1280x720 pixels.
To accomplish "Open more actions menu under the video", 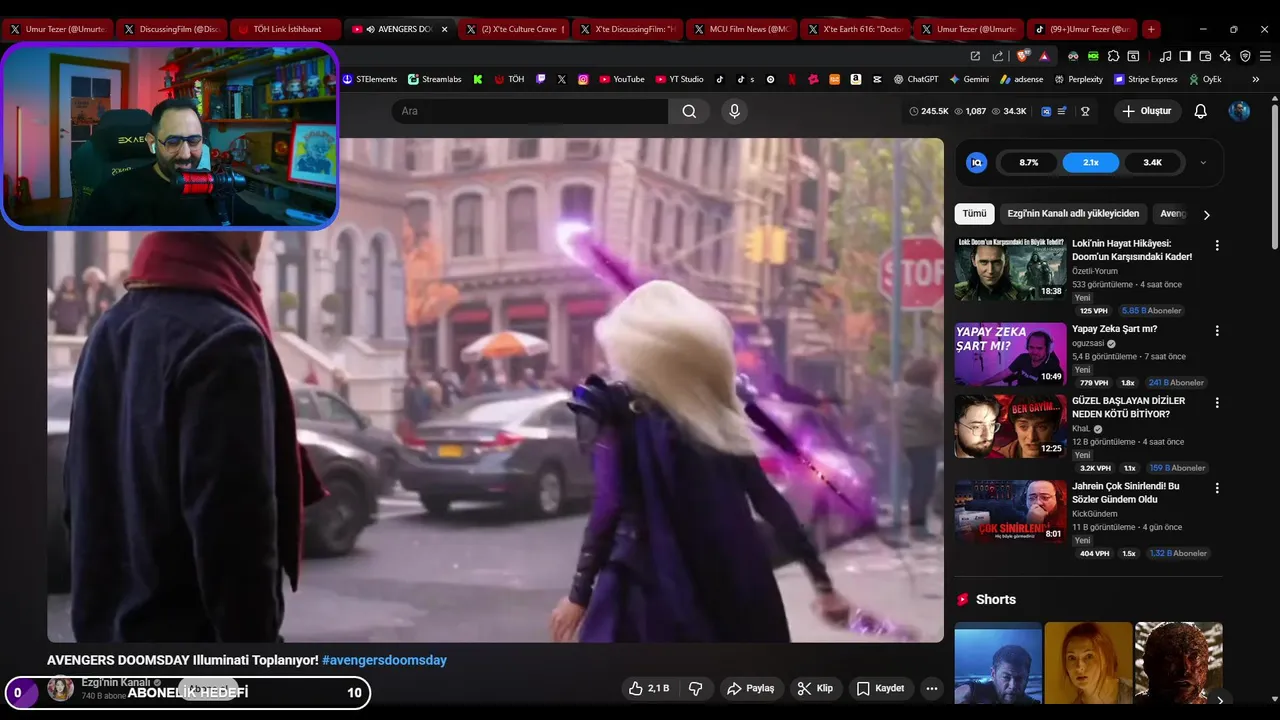I will coord(932,688).
